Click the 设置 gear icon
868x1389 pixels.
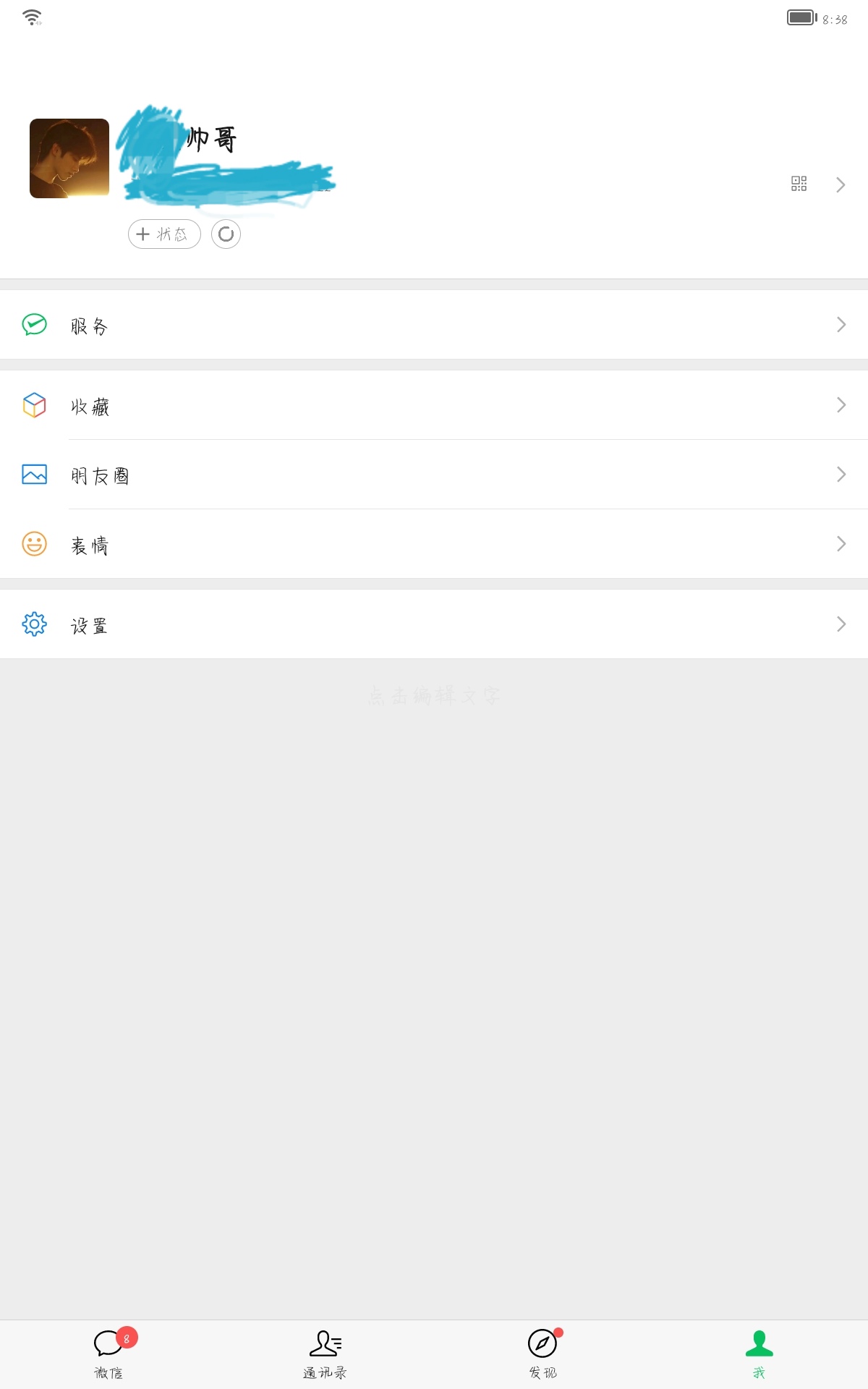(34, 624)
